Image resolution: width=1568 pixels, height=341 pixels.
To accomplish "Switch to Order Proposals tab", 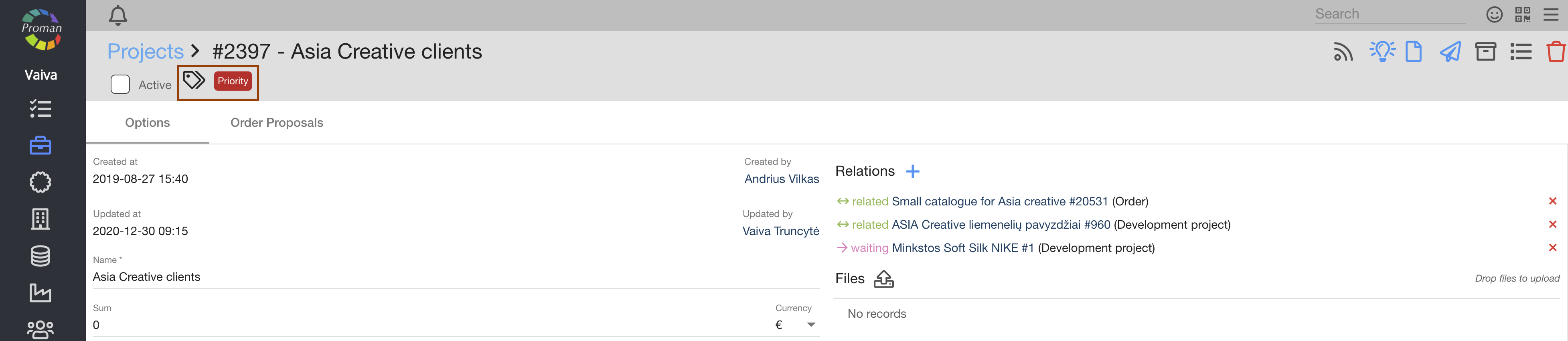I will [x=276, y=123].
